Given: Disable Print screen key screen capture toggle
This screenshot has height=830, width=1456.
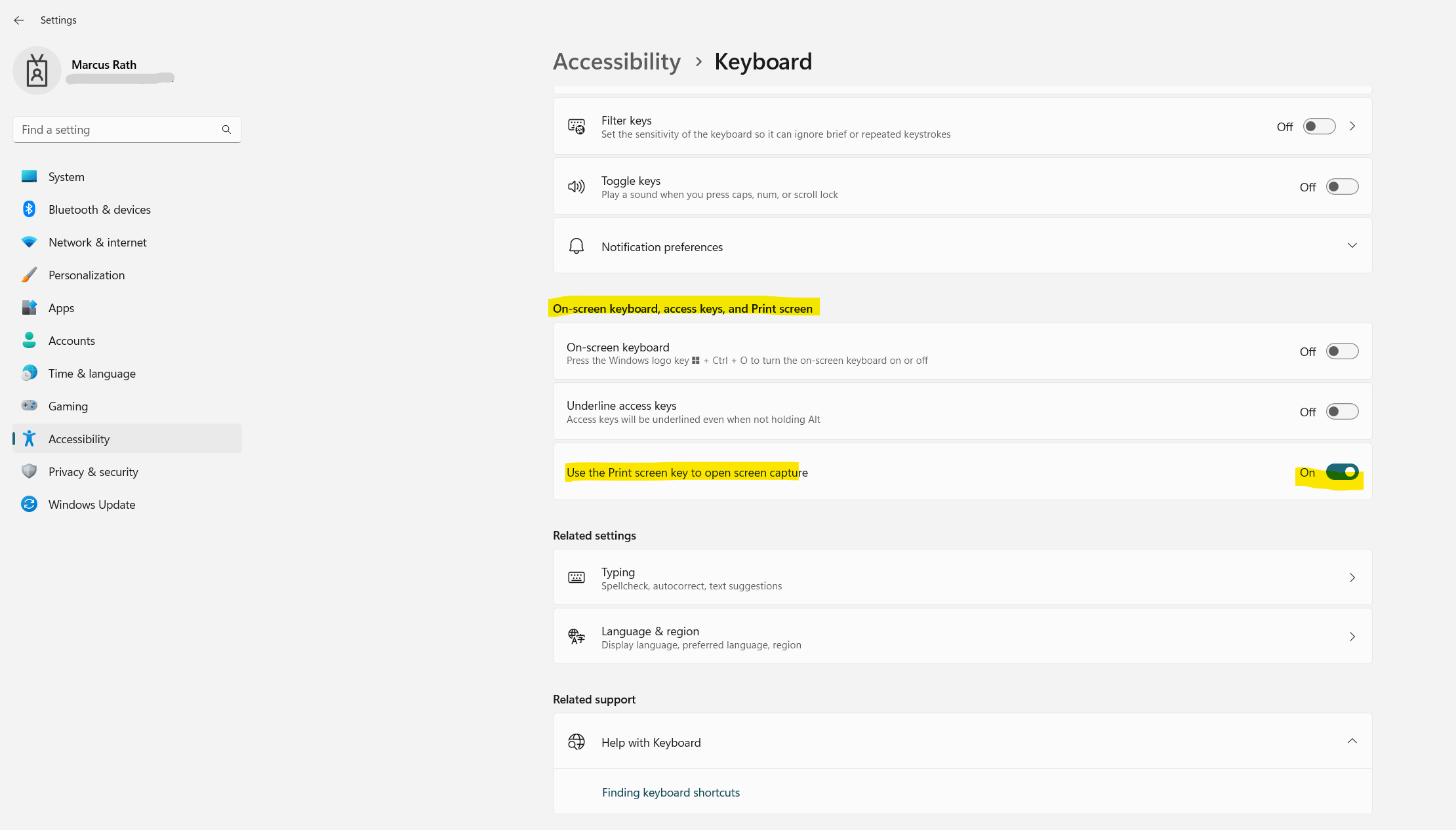Looking at the screenshot, I should pos(1342,472).
